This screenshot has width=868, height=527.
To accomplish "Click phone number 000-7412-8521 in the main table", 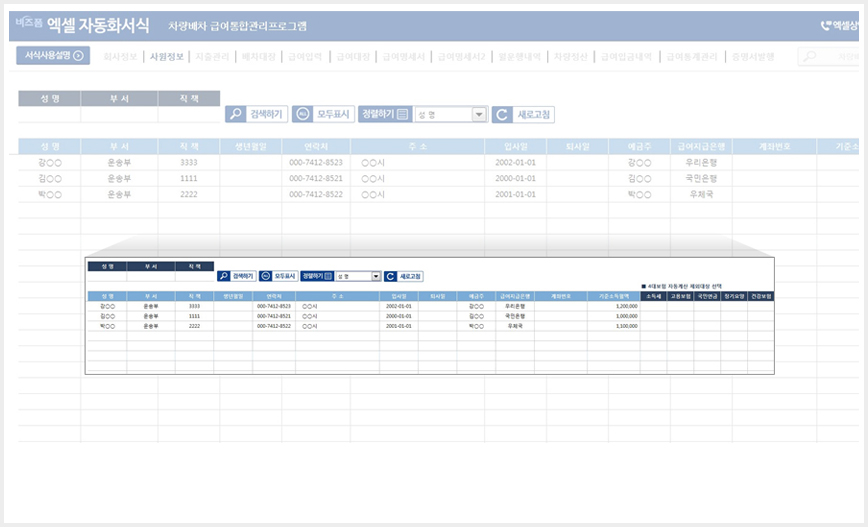I will tap(316, 178).
